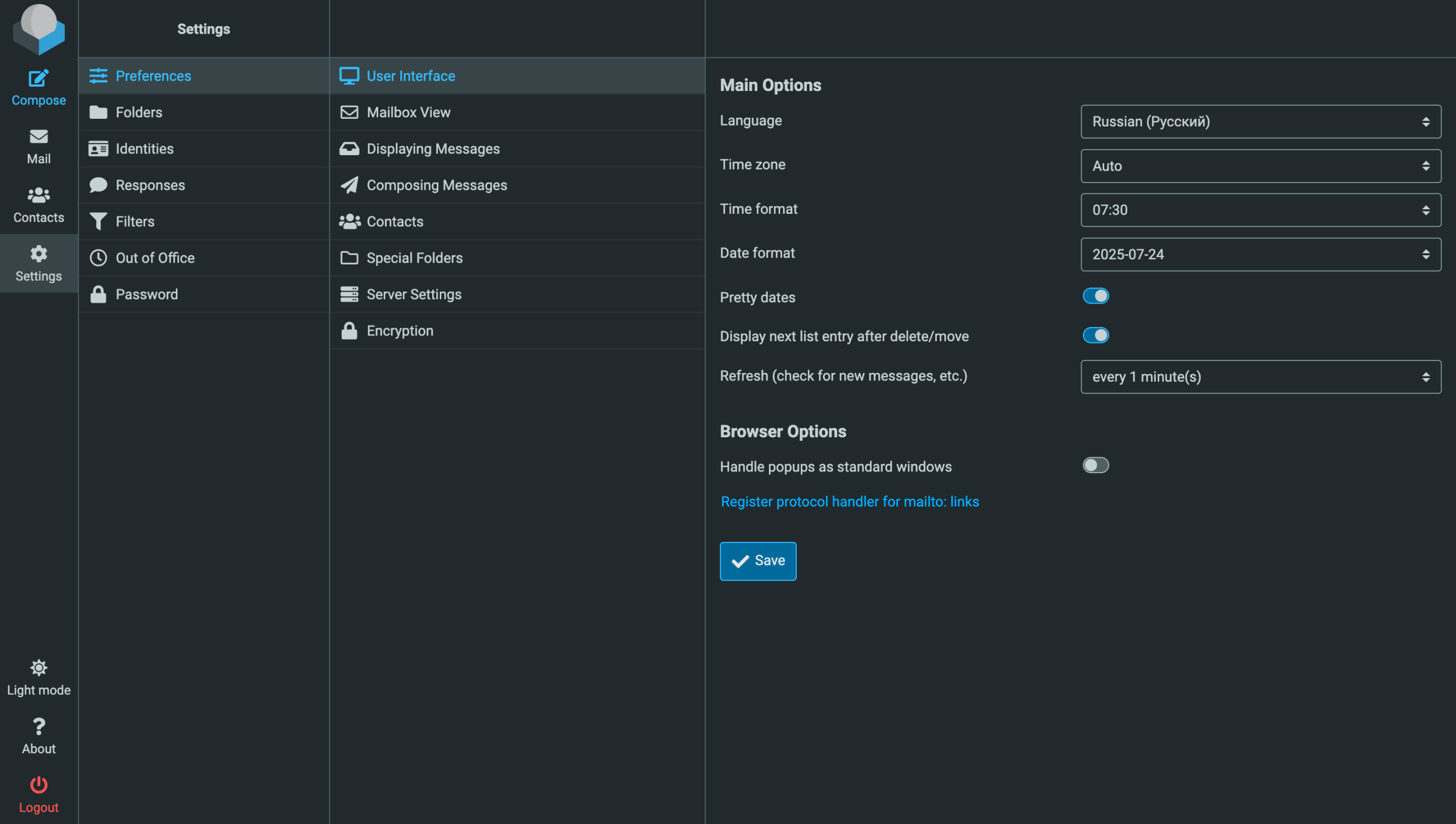
Task: Open Encryption section label
Action: click(400, 330)
